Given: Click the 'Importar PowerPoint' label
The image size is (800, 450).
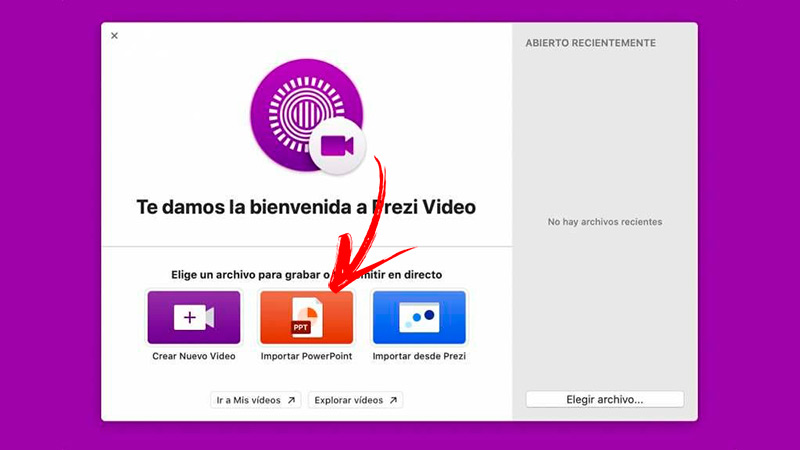Looking at the screenshot, I should [x=307, y=356].
